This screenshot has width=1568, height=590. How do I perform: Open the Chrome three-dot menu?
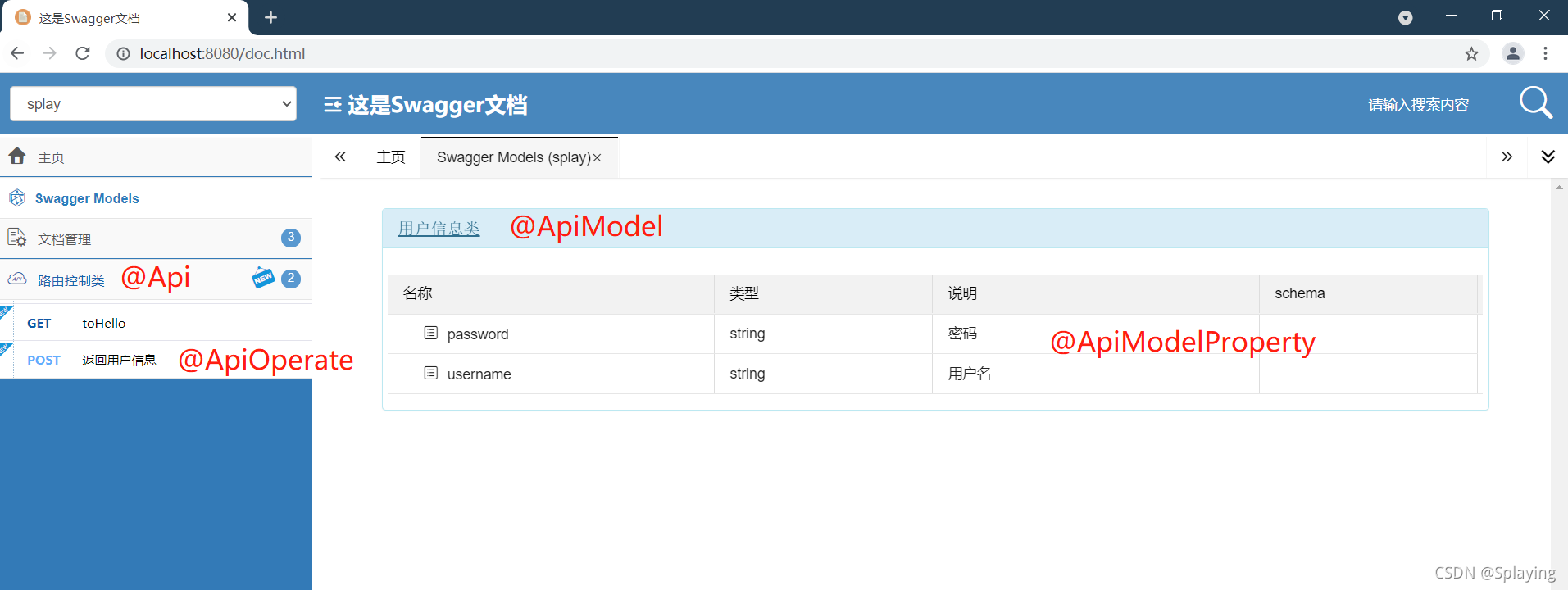click(1545, 53)
